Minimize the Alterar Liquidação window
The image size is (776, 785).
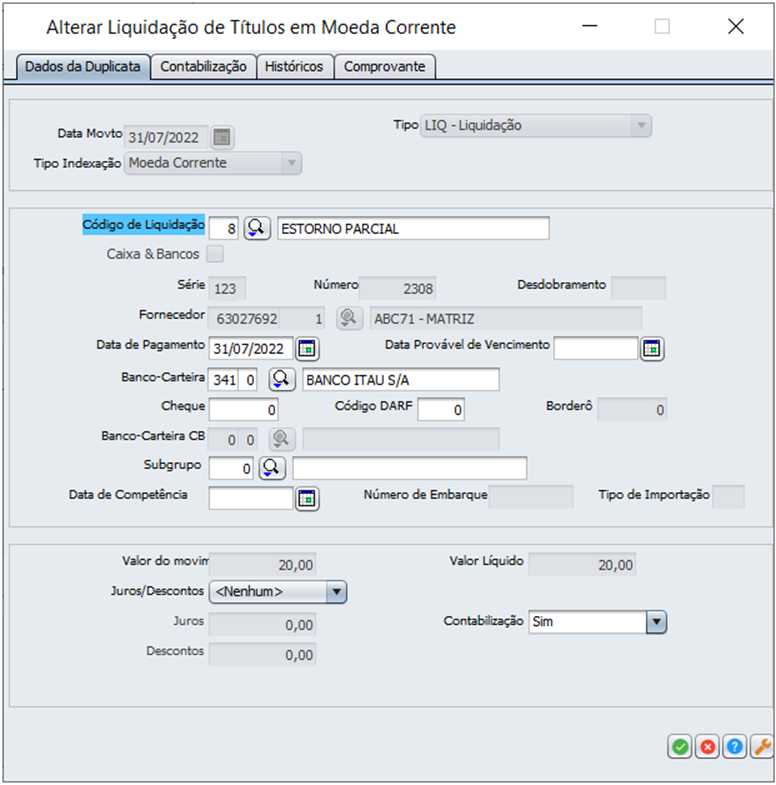tap(590, 26)
